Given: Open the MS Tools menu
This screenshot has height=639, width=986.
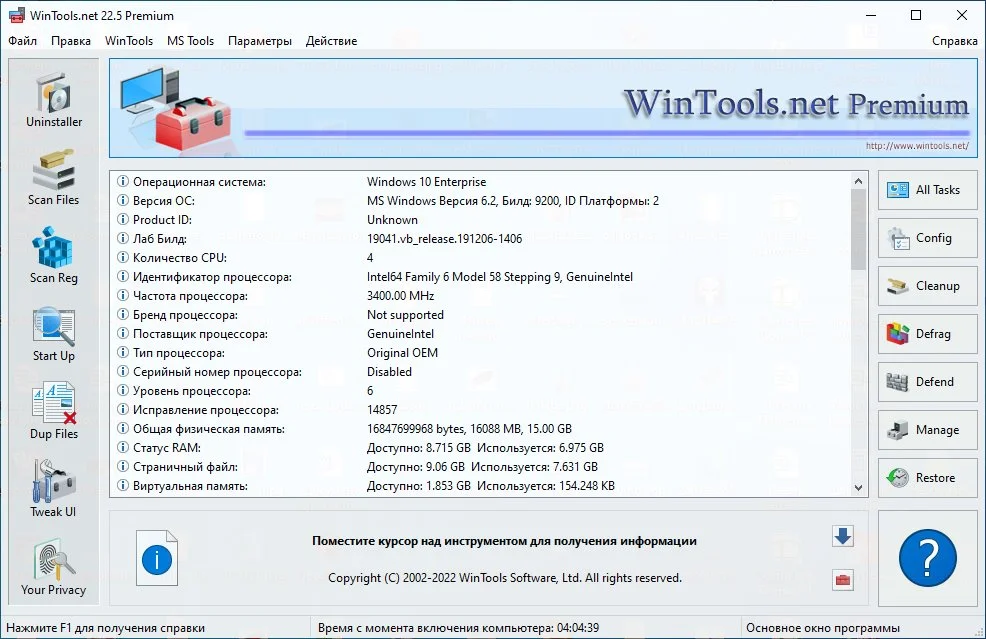Looking at the screenshot, I should (x=191, y=41).
